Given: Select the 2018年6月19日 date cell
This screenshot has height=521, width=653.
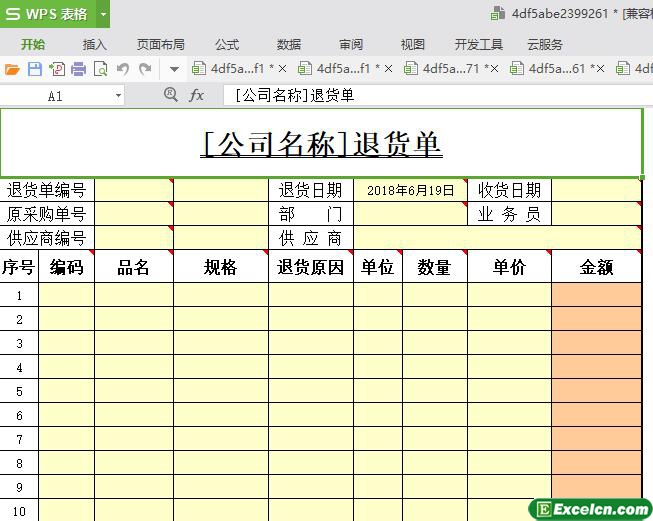Looking at the screenshot, I should [x=410, y=190].
